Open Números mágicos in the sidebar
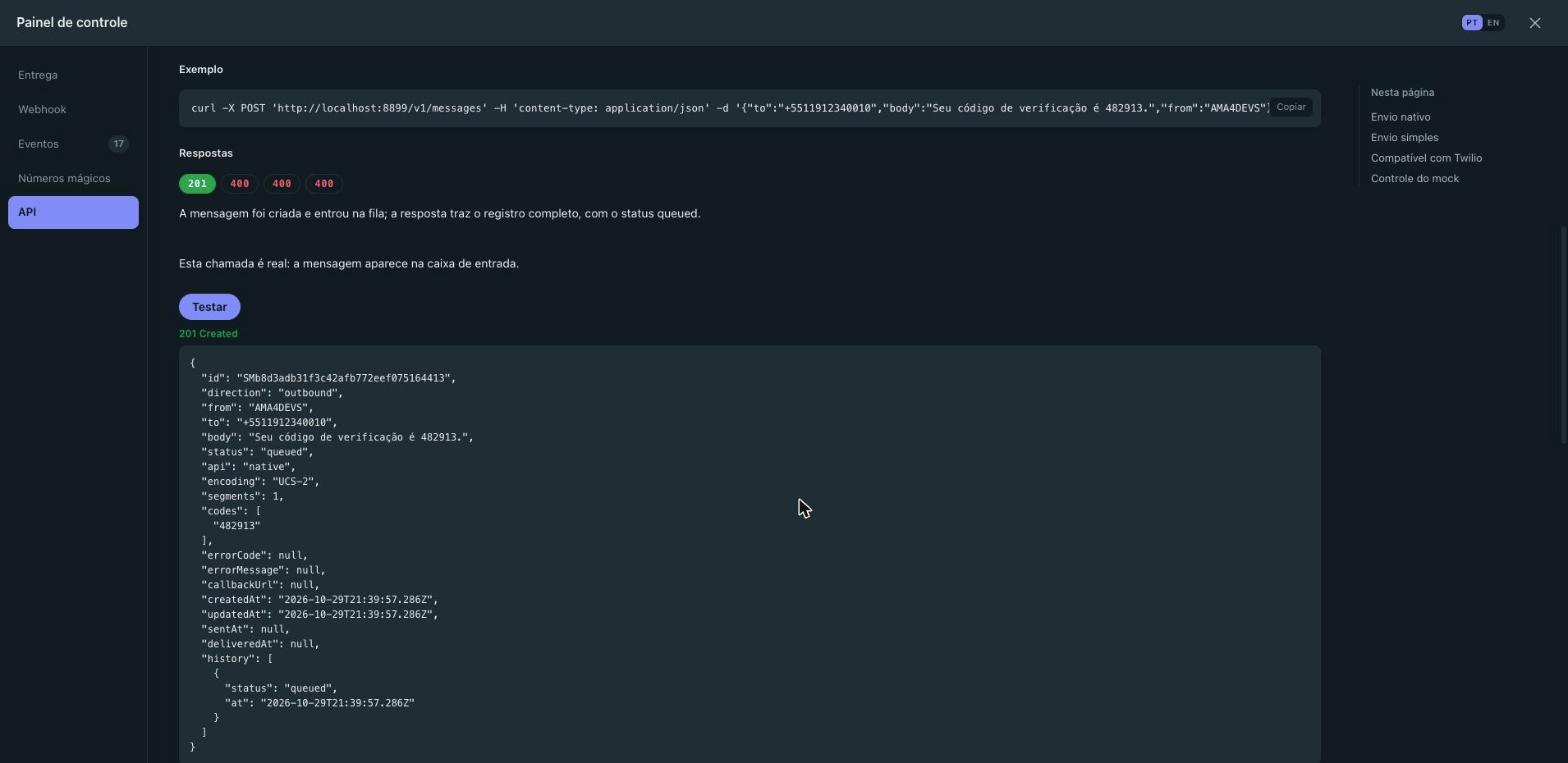1568x763 pixels. (73, 178)
